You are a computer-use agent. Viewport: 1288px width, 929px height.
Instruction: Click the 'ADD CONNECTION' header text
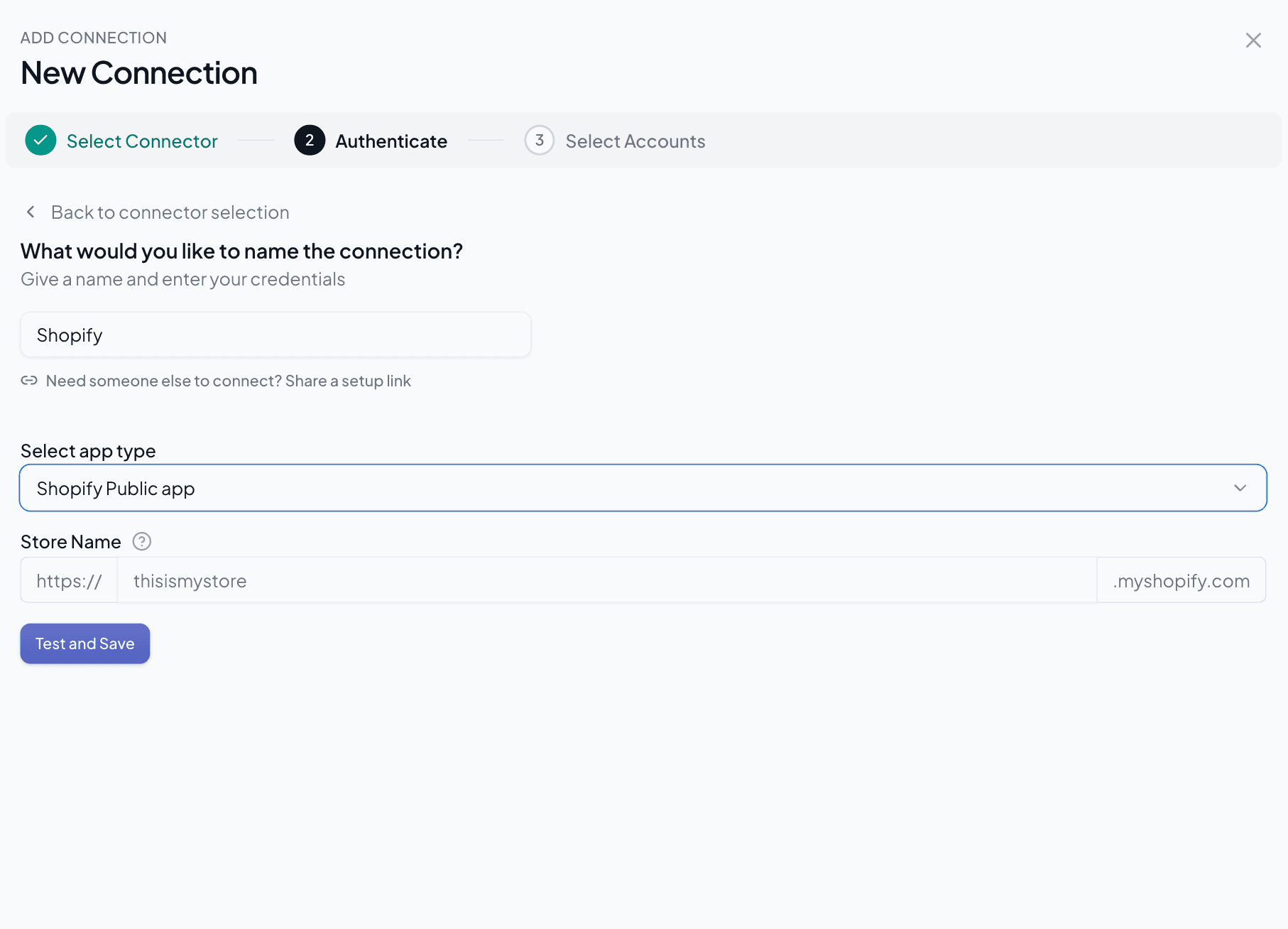click(x=94, y=38)
